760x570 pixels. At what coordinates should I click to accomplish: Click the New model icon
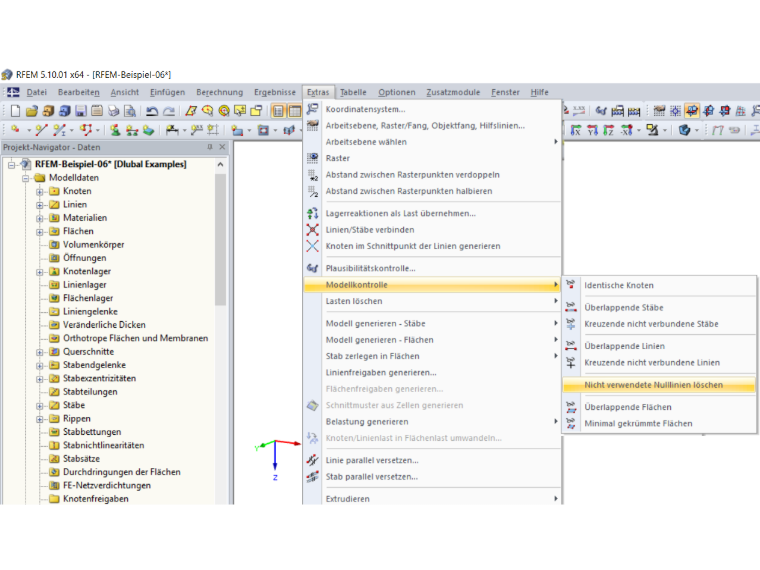16,111
